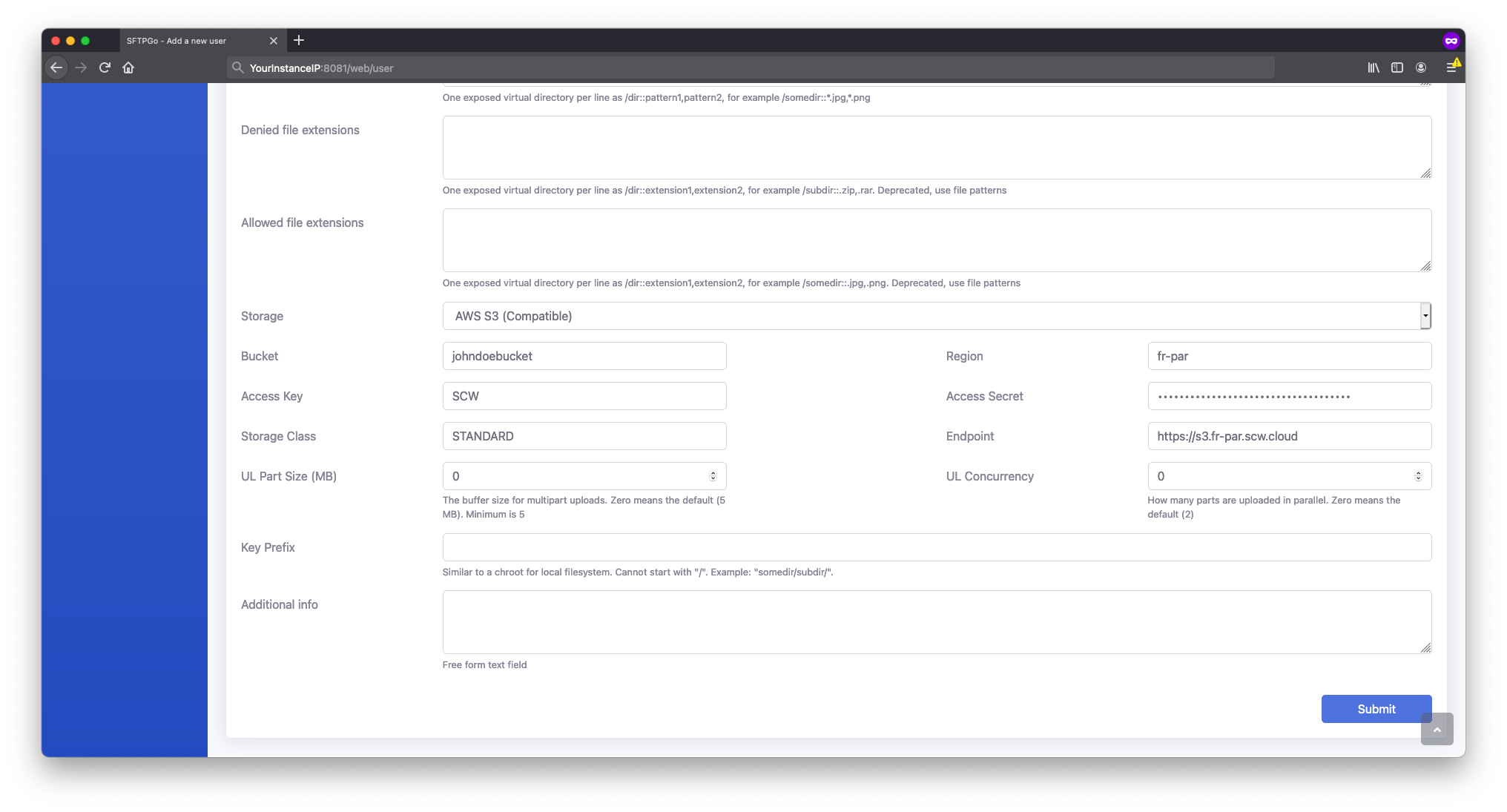Click the 'How many parts are uploaded' hint
Screen dimensions: 1507x812
1273,507
